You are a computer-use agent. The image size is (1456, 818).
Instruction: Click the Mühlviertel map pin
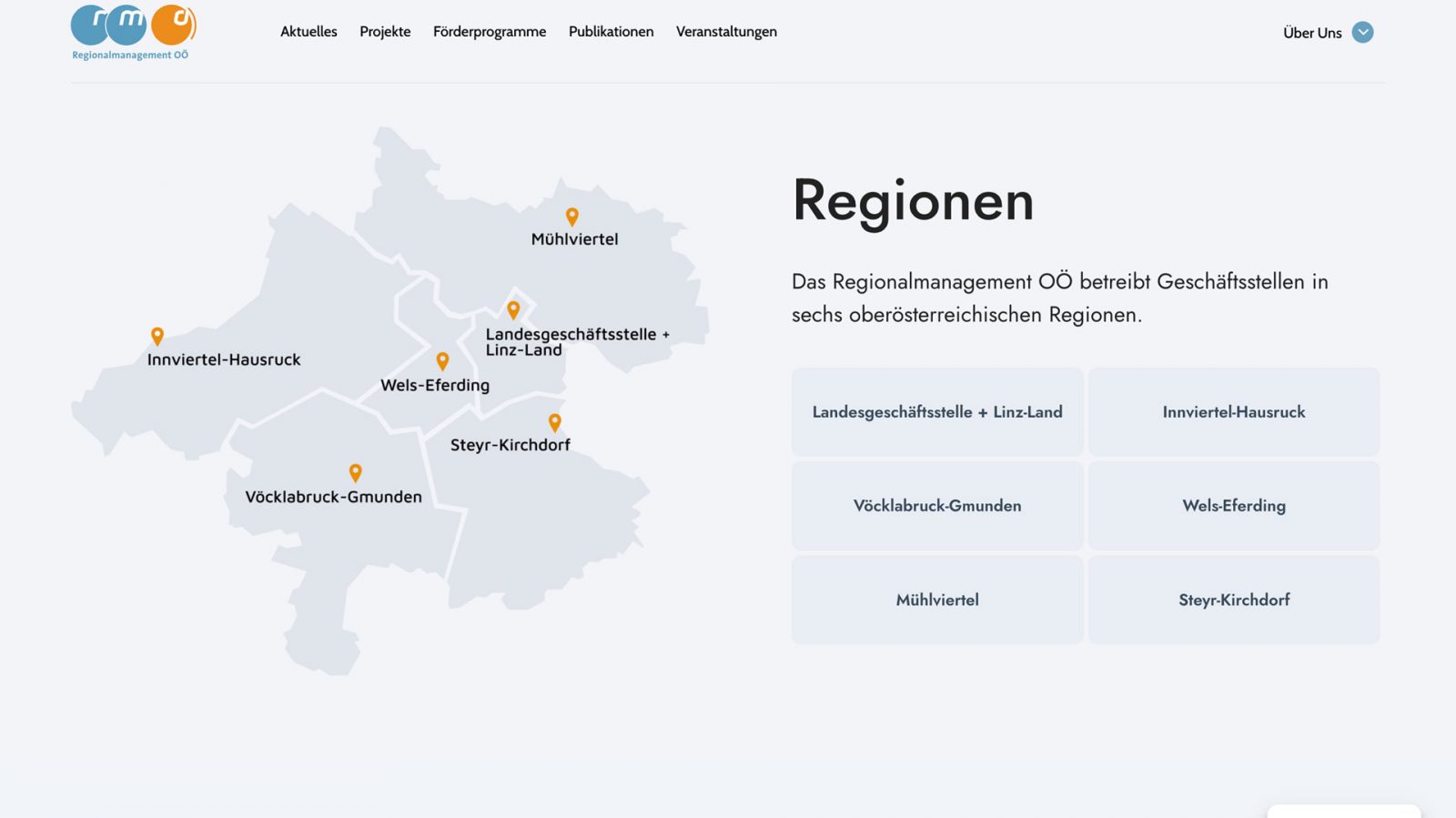(x=571, y=217)
